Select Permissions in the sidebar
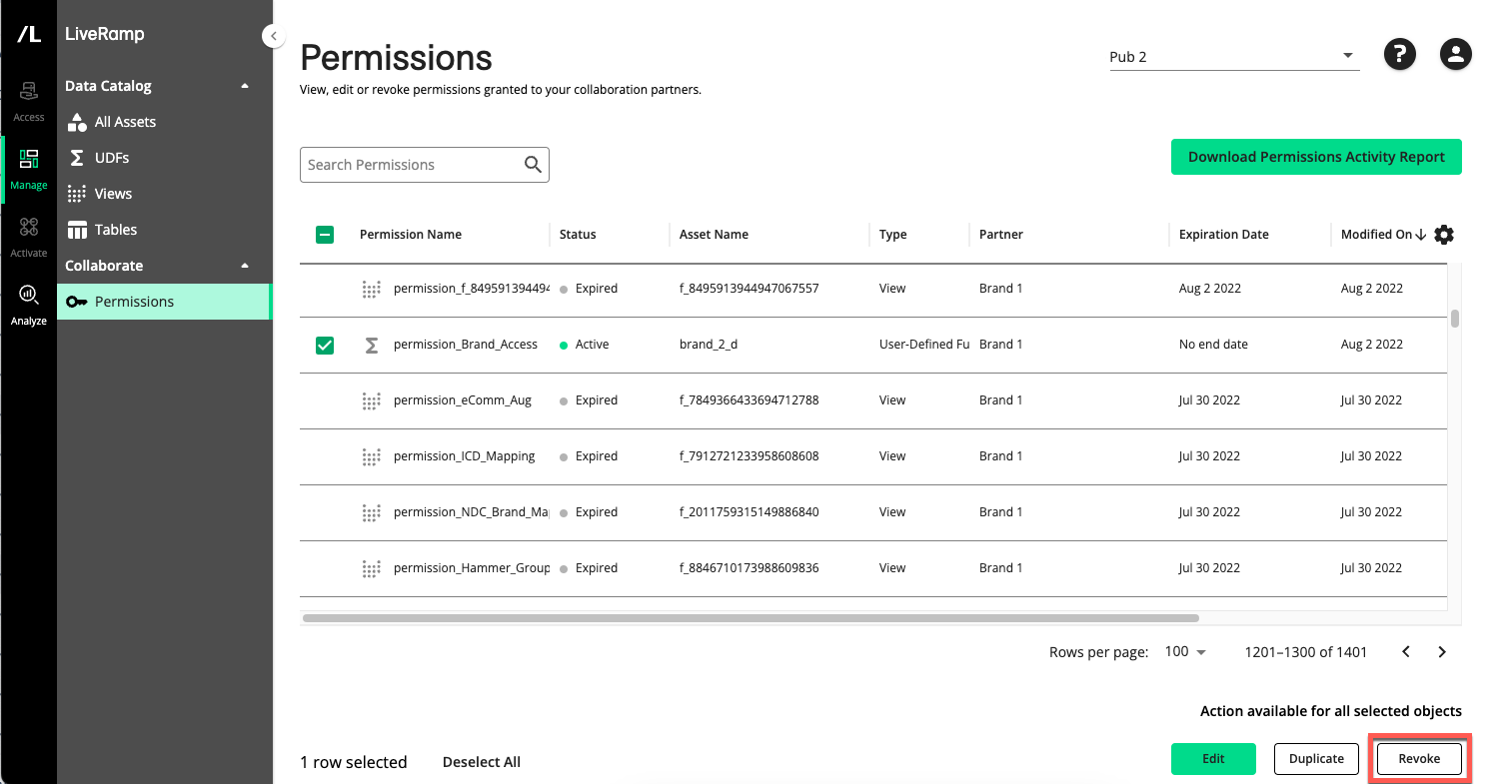Image resolution: width=1512 pixels, height=784 pixels. click(164, 302)
